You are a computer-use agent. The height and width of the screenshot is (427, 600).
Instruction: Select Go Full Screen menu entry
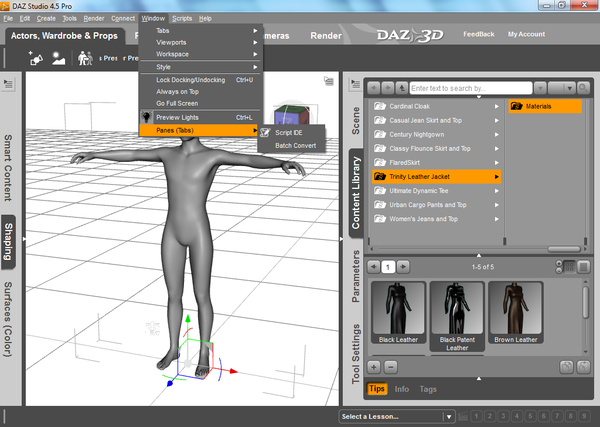201,103
